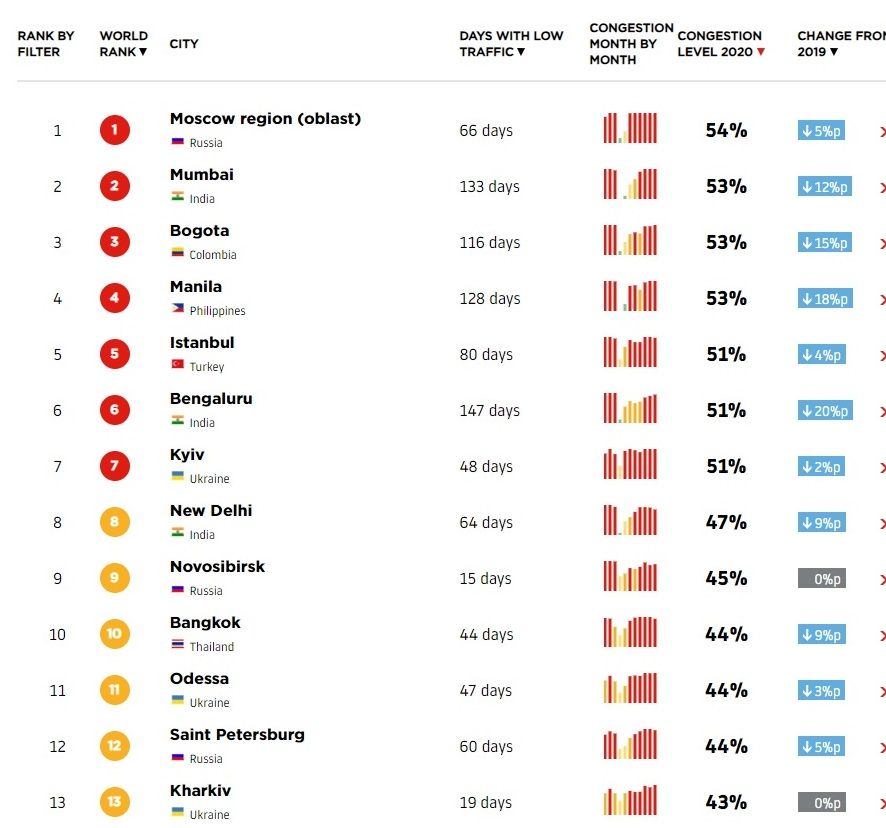Screen dimensions: 886x828
Task: Click the Philippines flag under Manila
Action: point(177,310)
